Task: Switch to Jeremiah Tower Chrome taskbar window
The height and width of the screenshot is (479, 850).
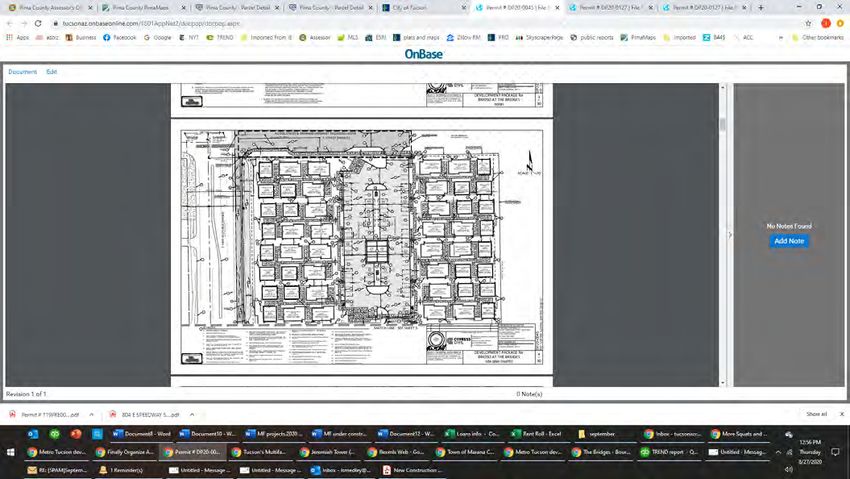Action: point(329,452)
